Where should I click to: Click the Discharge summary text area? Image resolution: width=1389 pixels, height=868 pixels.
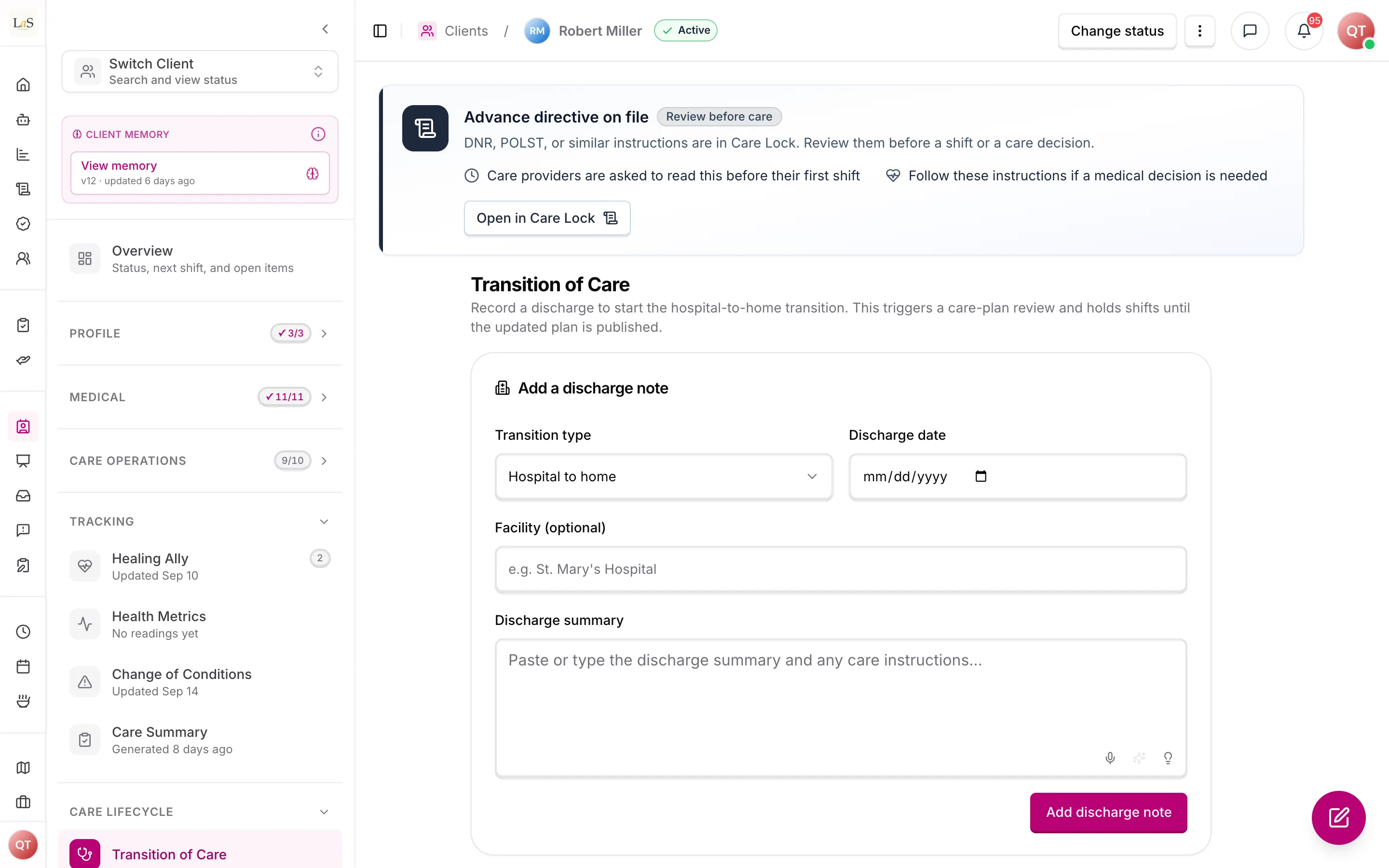click(x=840, y=708)
